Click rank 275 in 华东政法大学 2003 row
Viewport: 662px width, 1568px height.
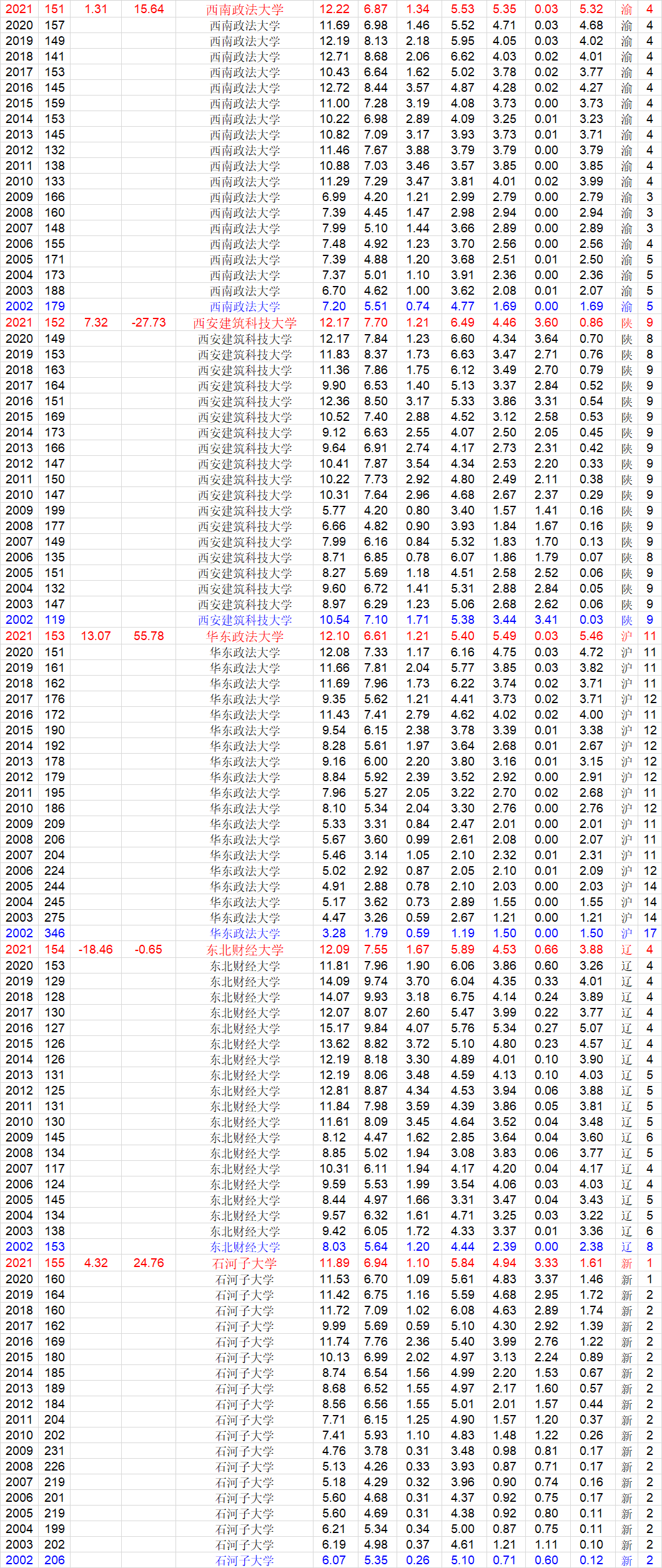tap(54, 918)
